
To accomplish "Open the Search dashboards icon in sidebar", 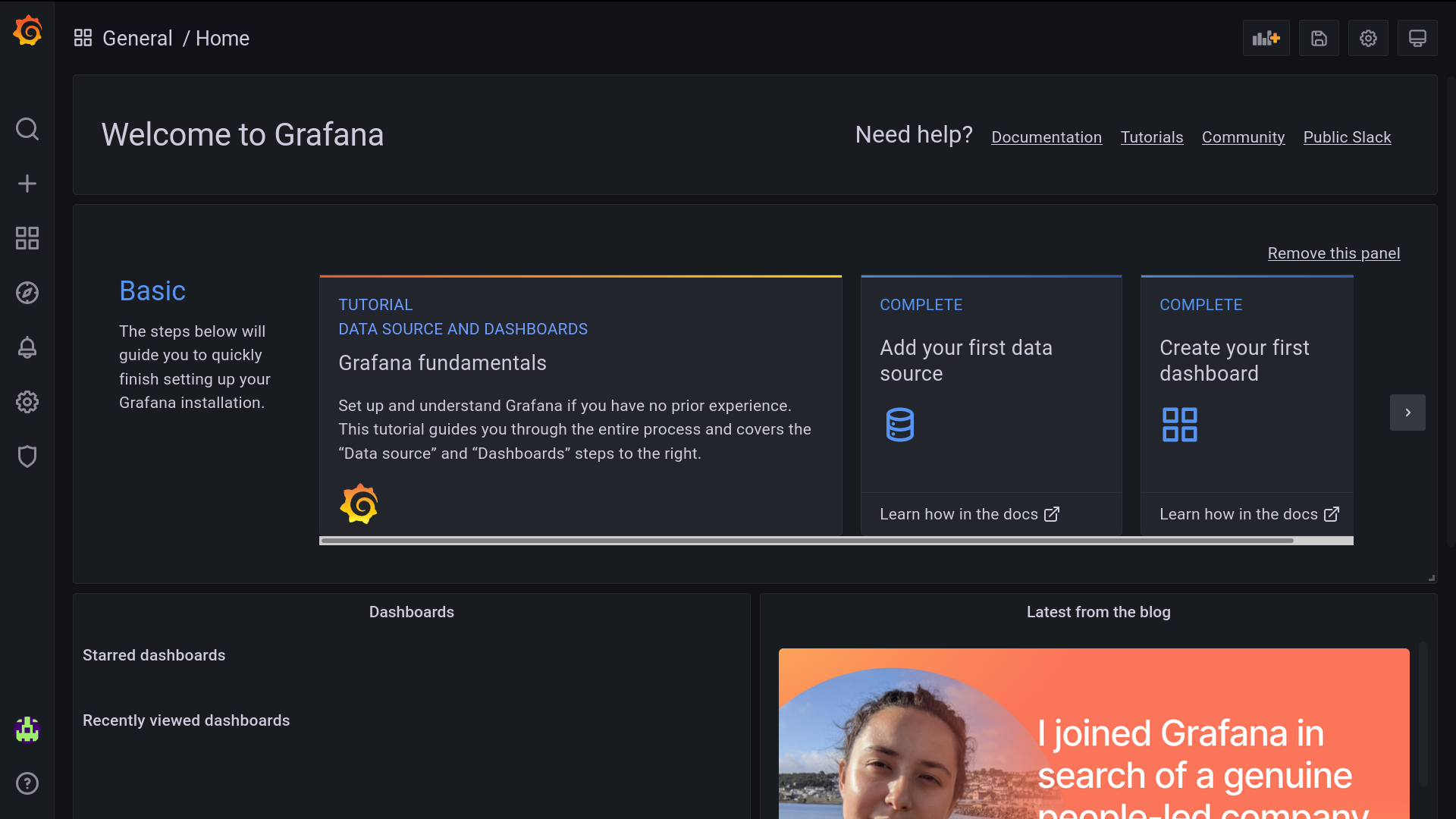I will 27,129.
